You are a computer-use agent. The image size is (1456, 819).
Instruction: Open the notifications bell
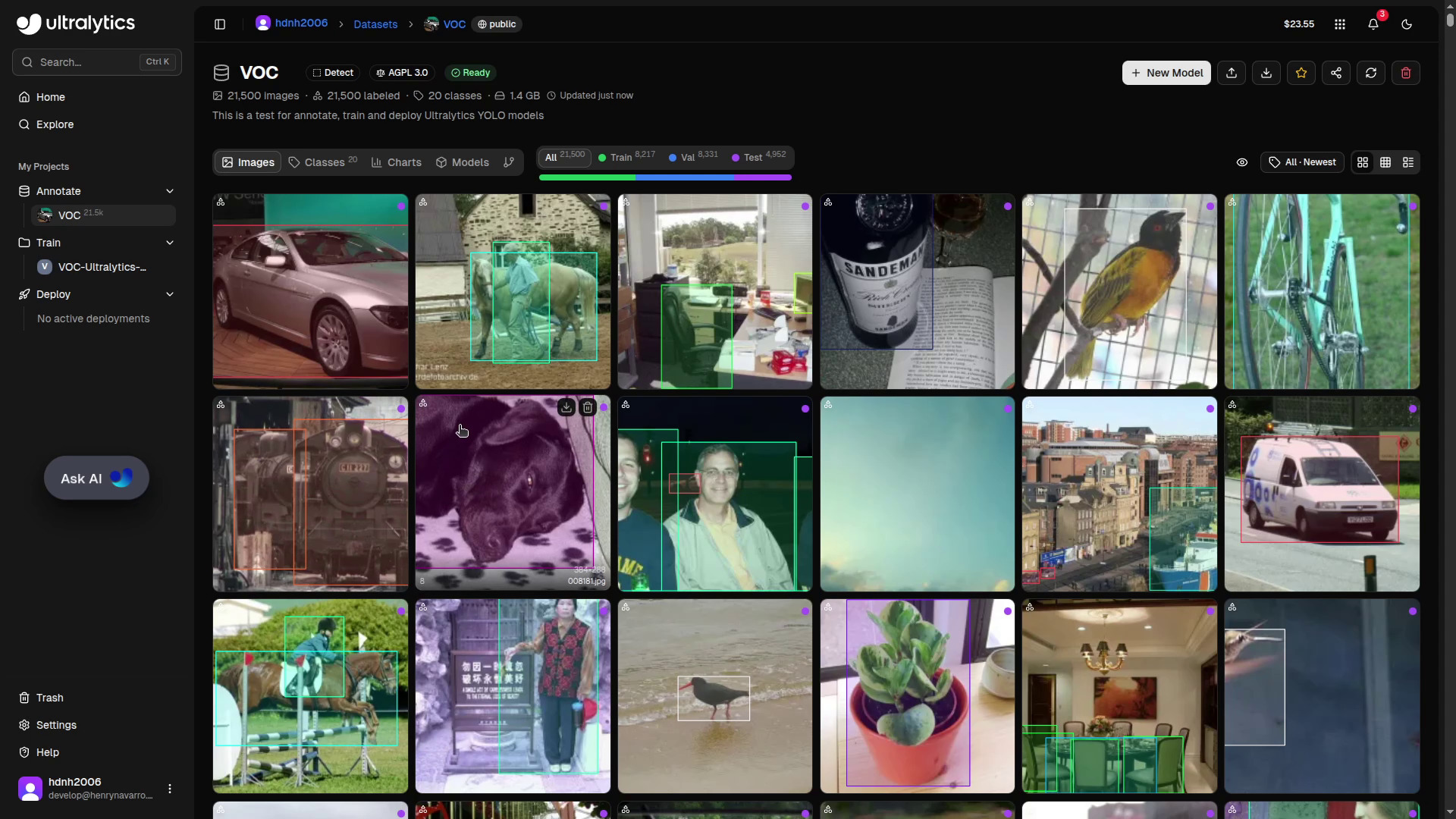click(x=1373, y=24)
